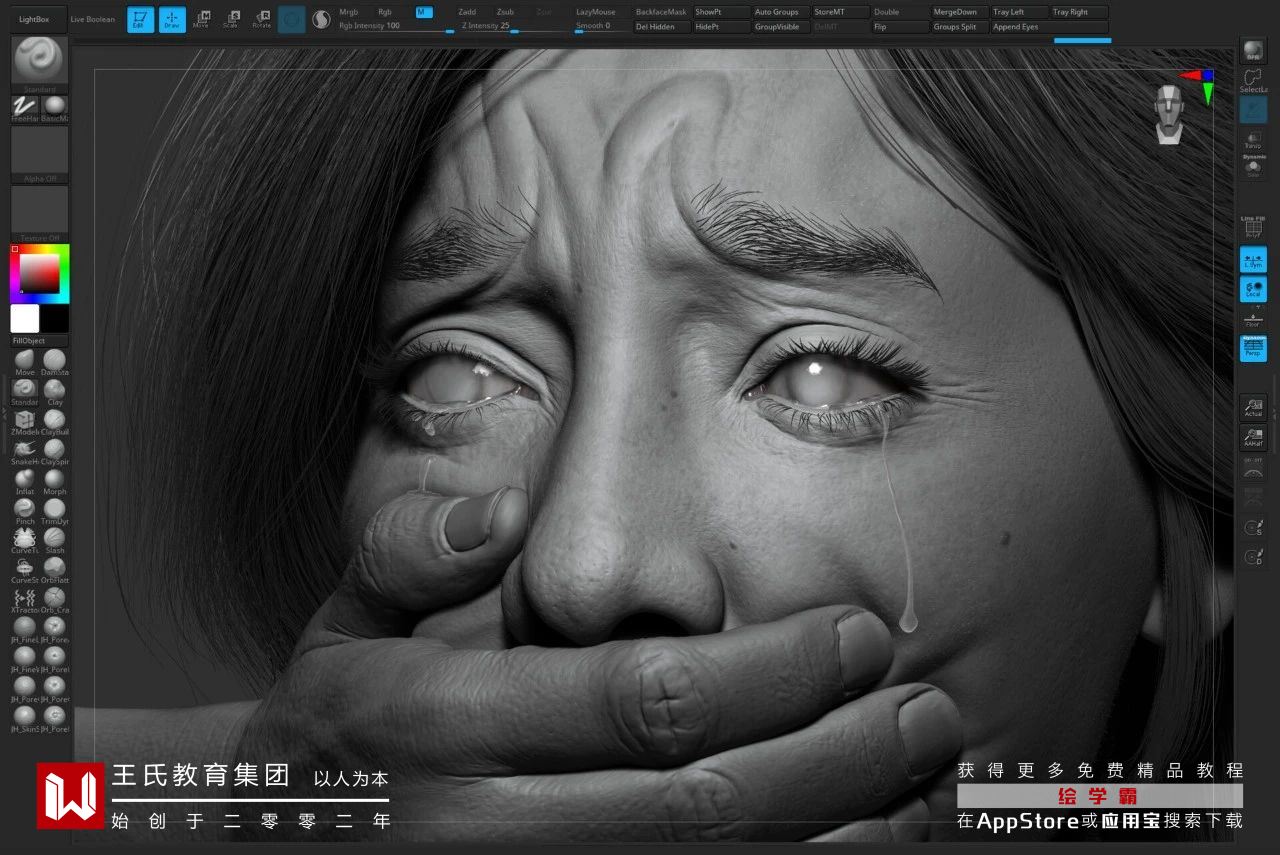Click Groups Split
Screen dimensions: 1280x855
pyautogui.click(x=959, y=27)
